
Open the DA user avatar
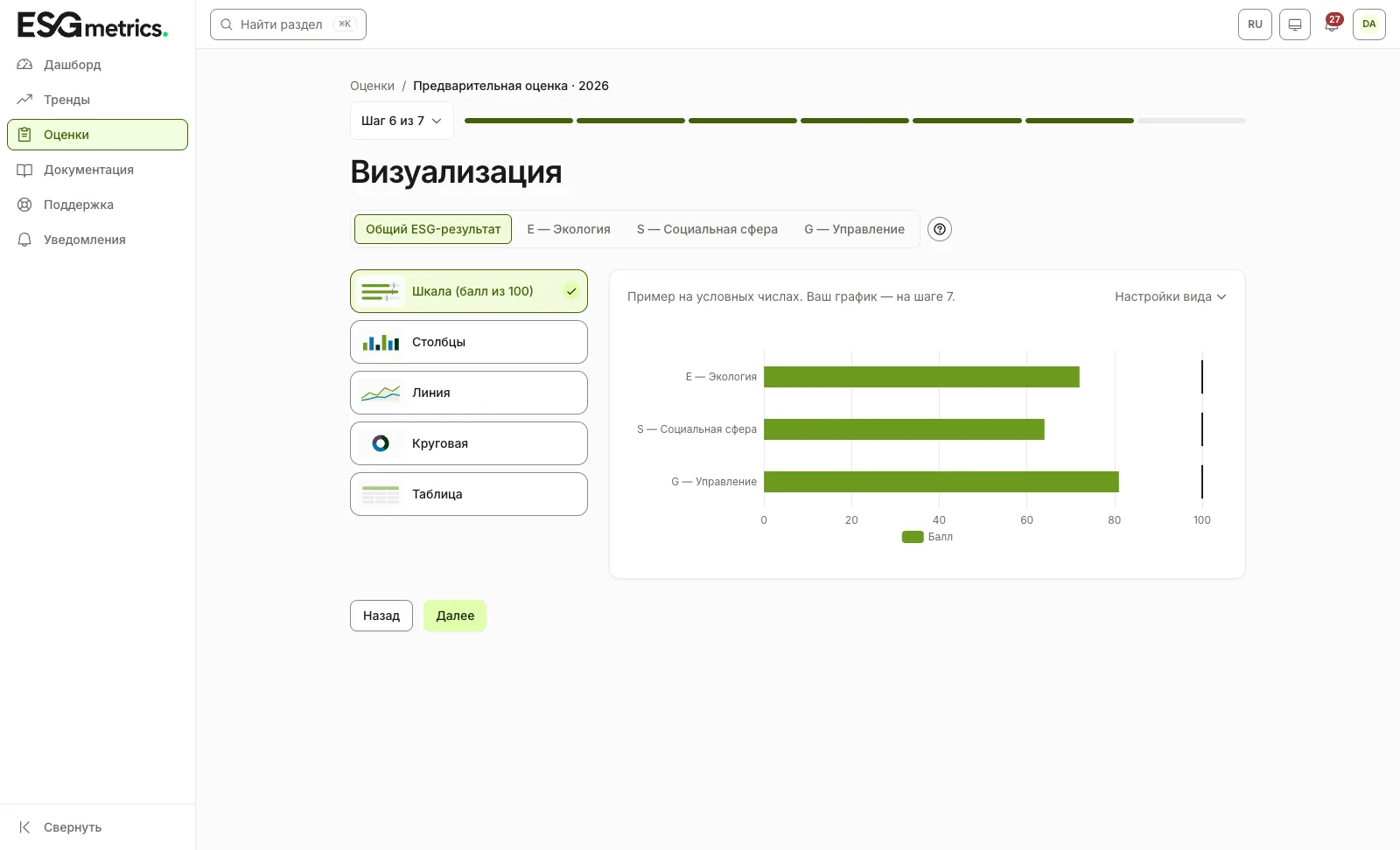(1369, 24)
